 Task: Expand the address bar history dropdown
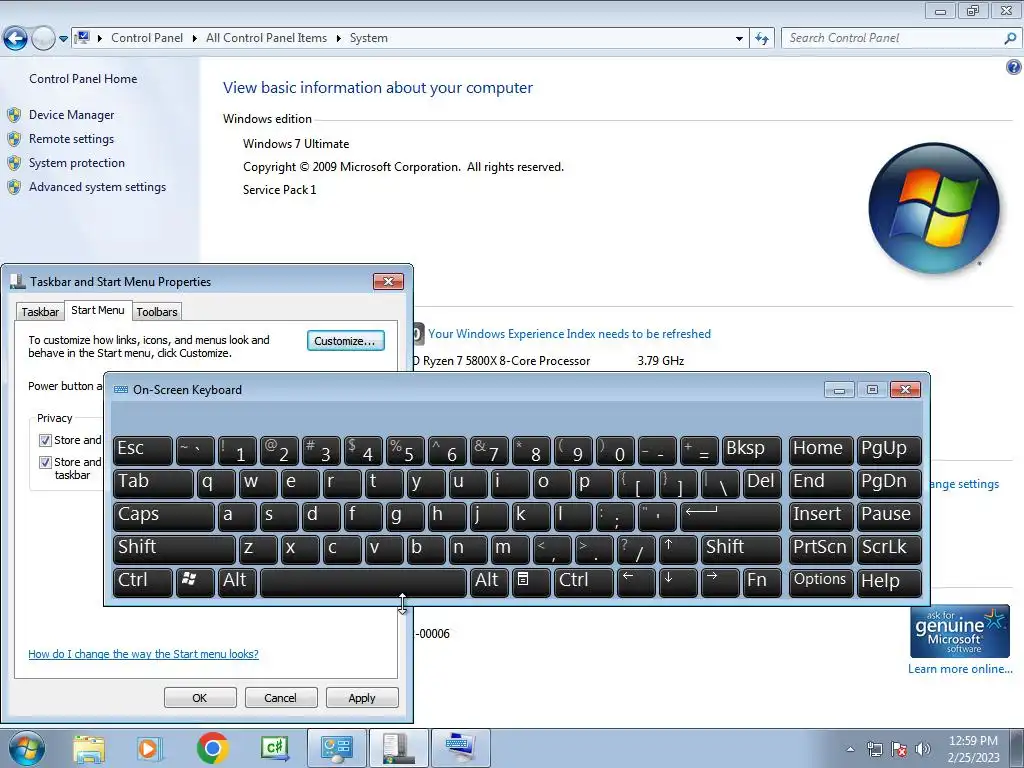click(739, 39)
